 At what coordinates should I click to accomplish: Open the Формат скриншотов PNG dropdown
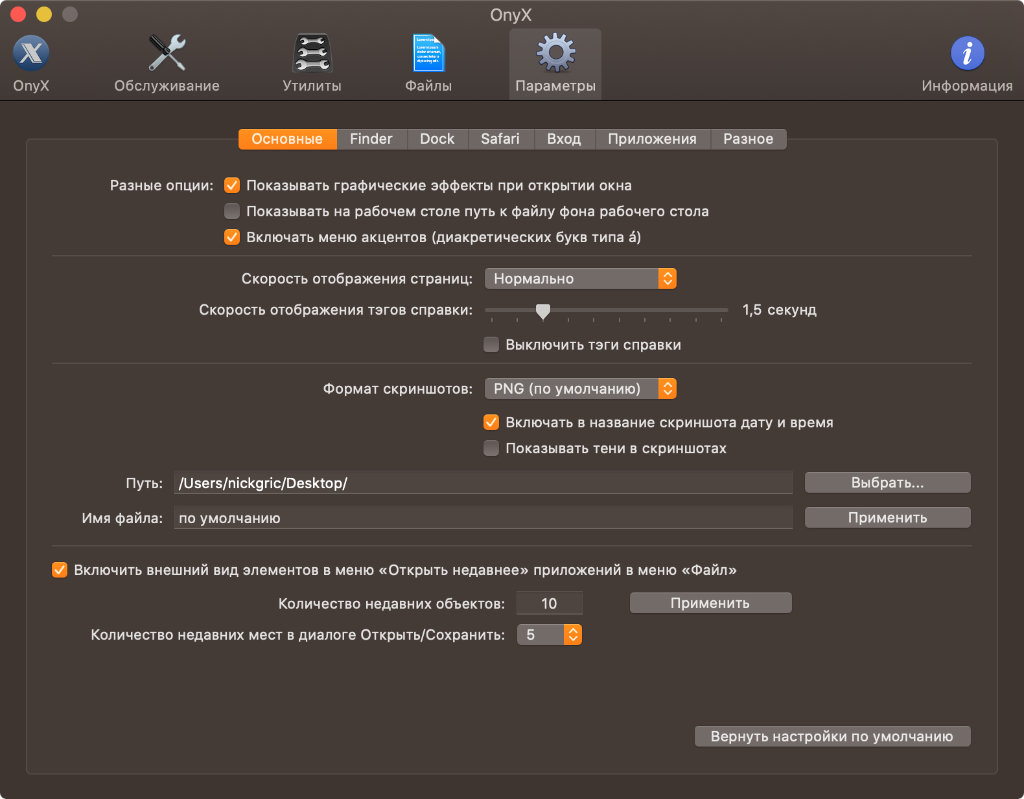pos(581,389)
